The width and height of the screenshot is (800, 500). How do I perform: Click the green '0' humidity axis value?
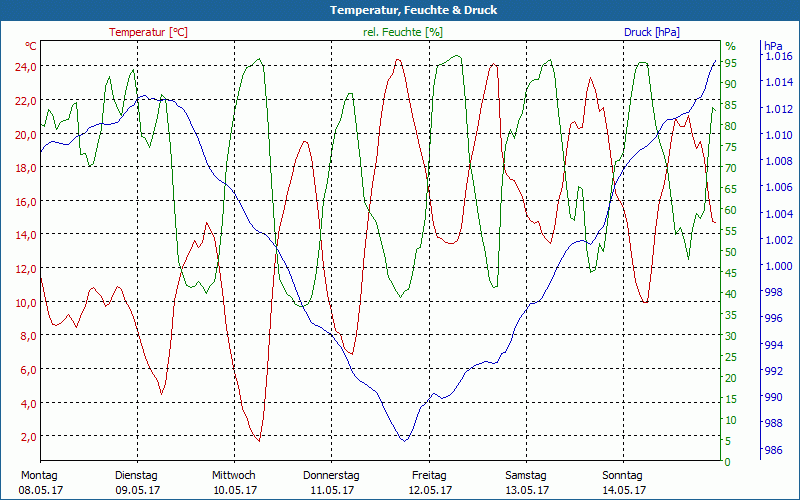pos(728,462)
